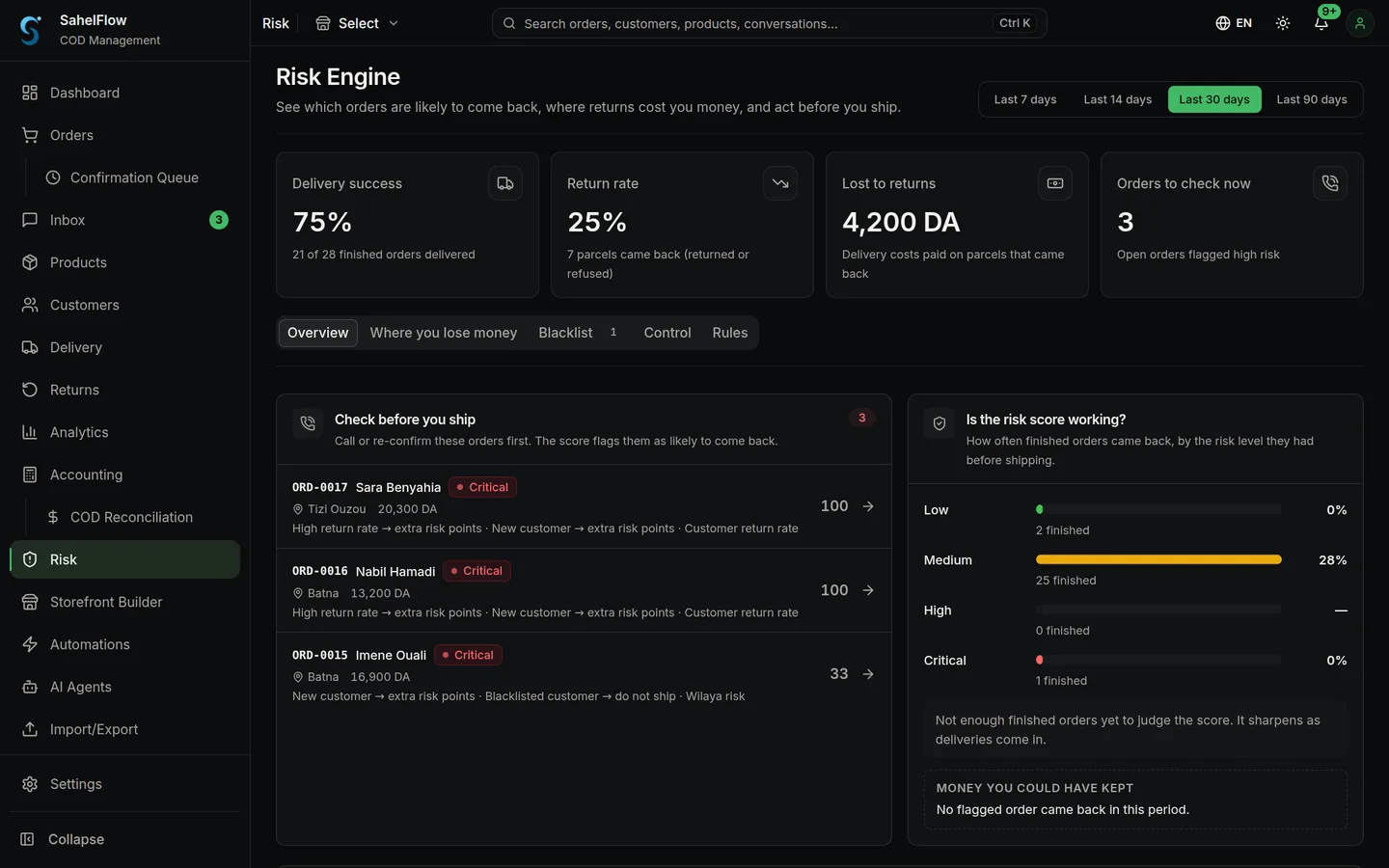Open the user profile avatar icon
Image resolution: width=1389 pixels, height=868 pixels.
tap(1360, 23)
